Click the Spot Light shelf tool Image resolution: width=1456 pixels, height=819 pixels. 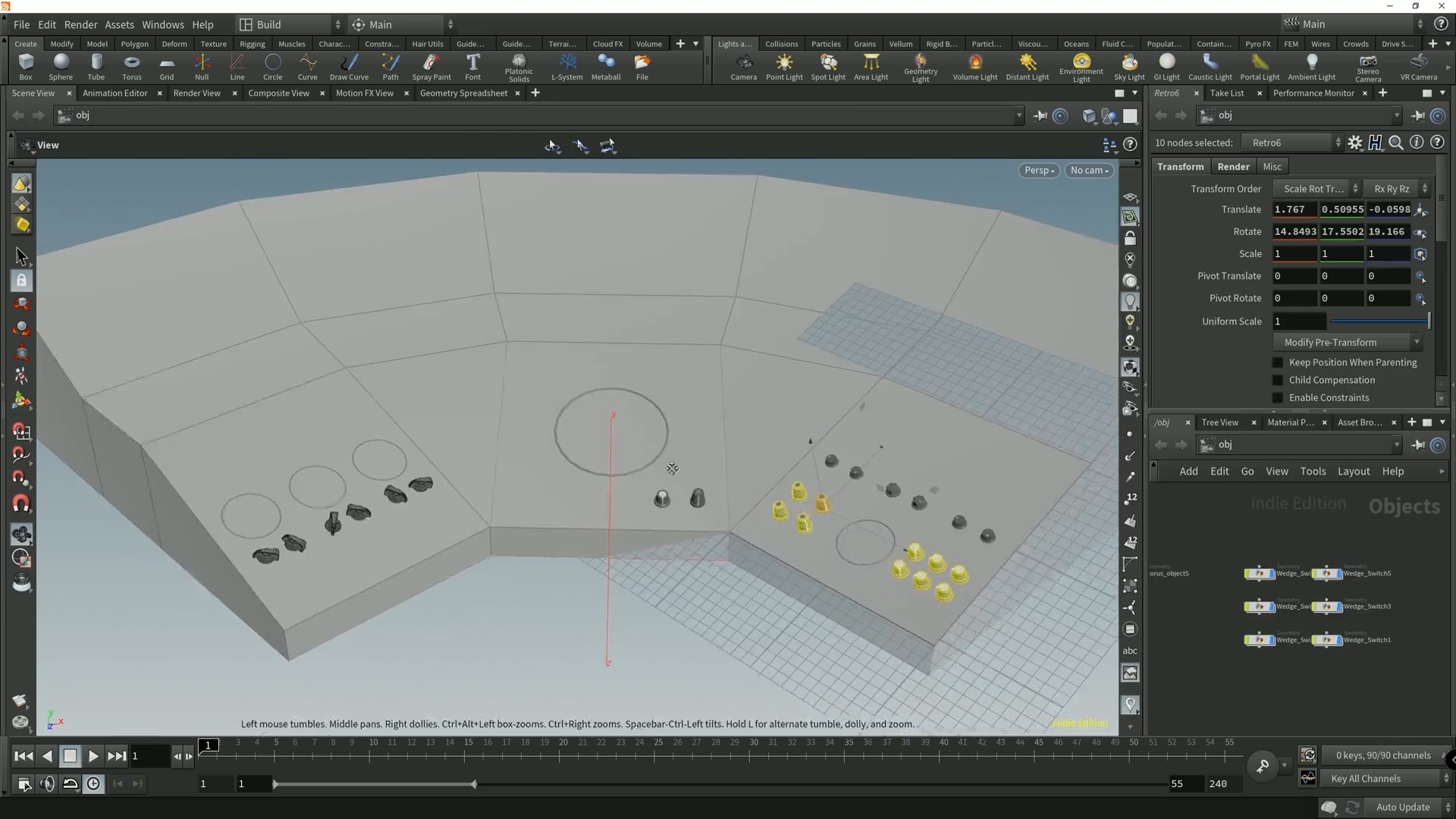pos(827,66)
